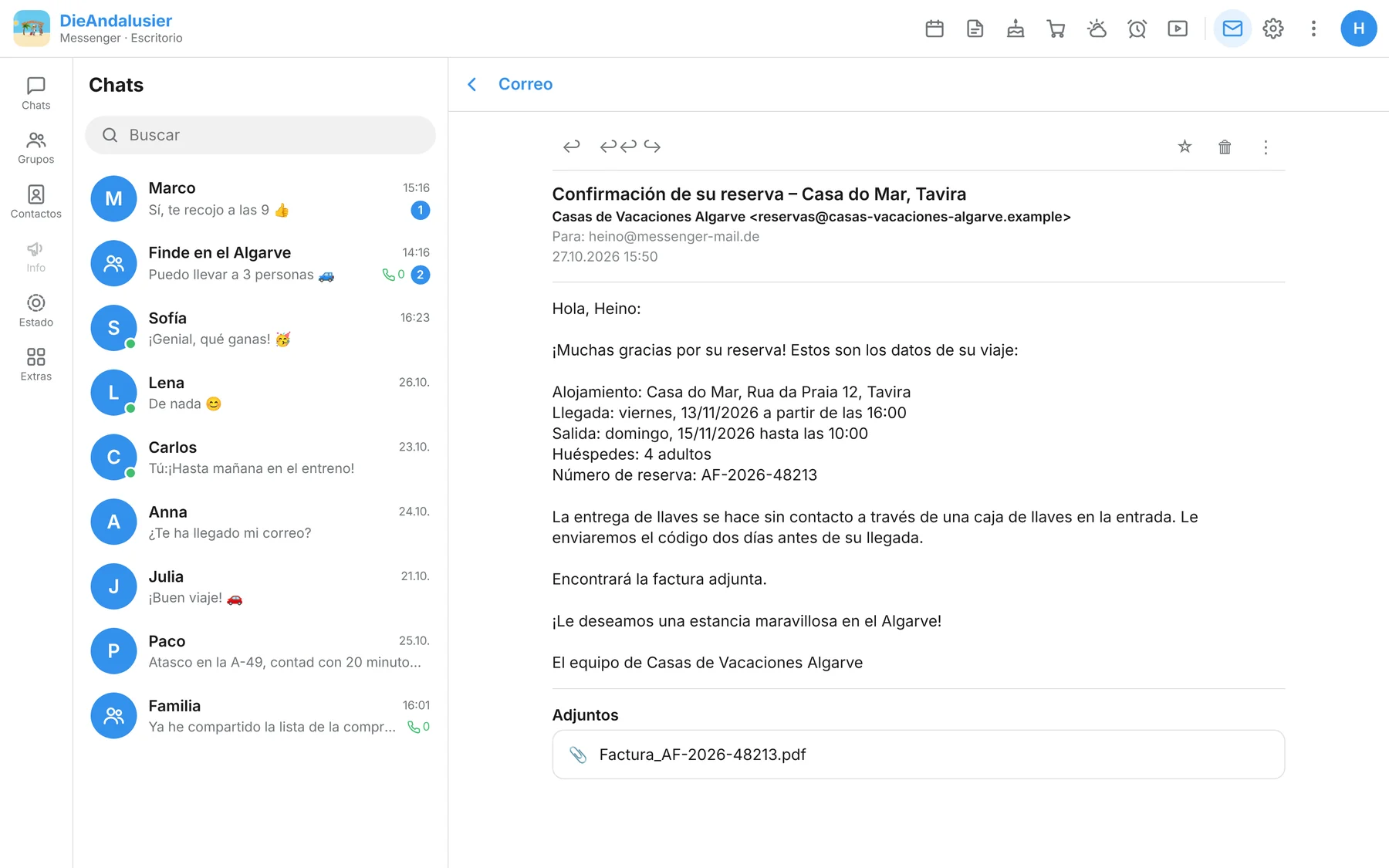
Task: Open the chat with Anna
Action: (260, 522)
